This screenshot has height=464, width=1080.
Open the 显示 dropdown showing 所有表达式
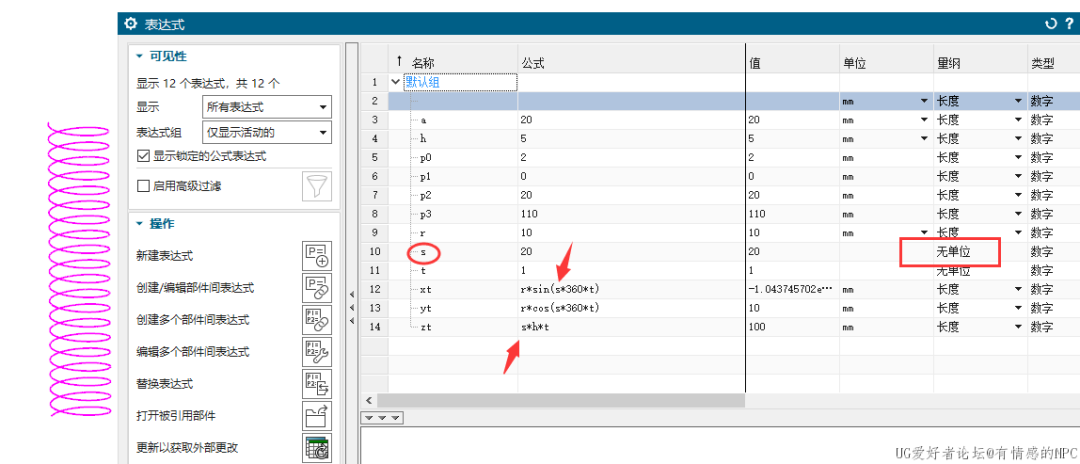(266, 107)
